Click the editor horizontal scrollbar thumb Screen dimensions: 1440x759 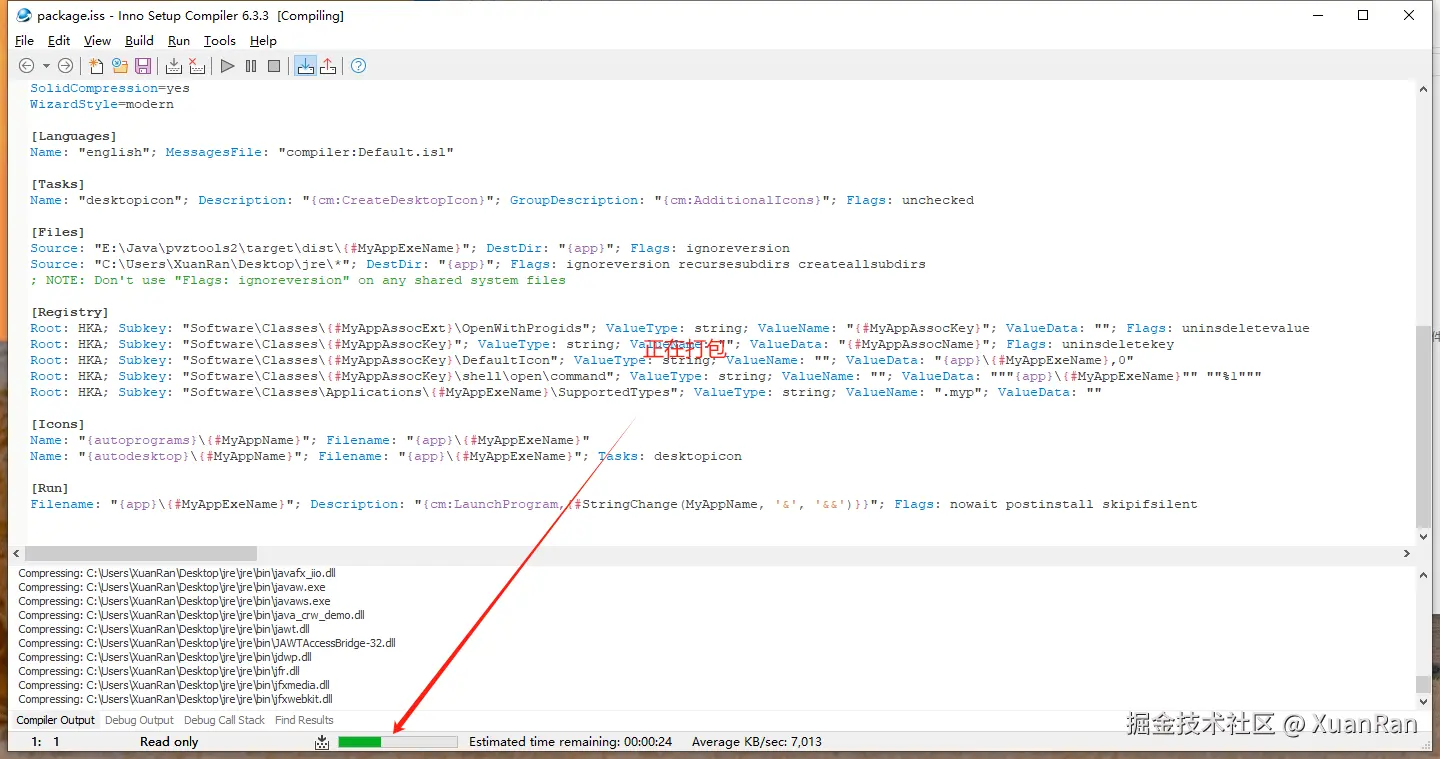[141, 553]
